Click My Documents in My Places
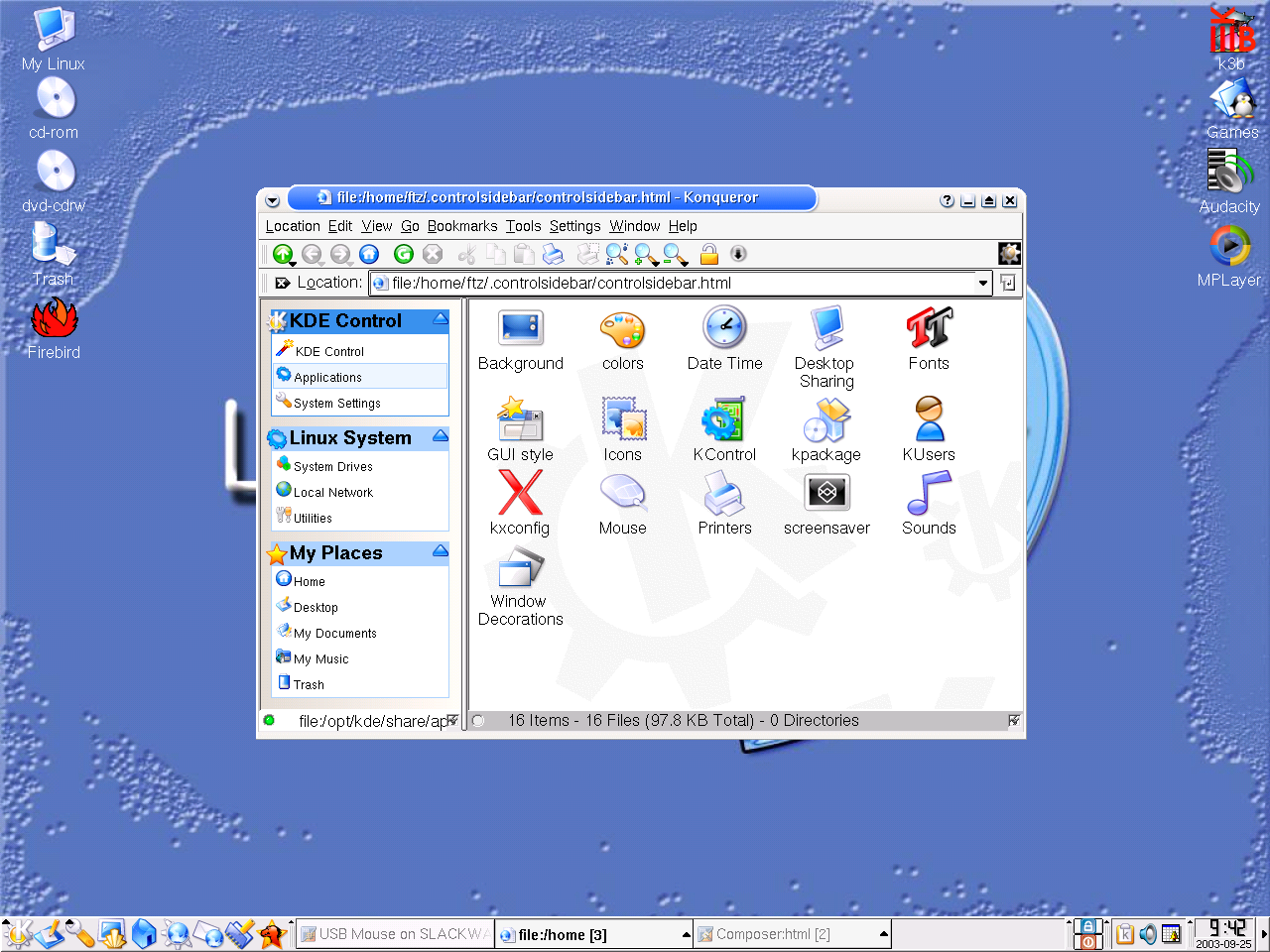This screenshot has height=952, width=1270. pos(335,634)
